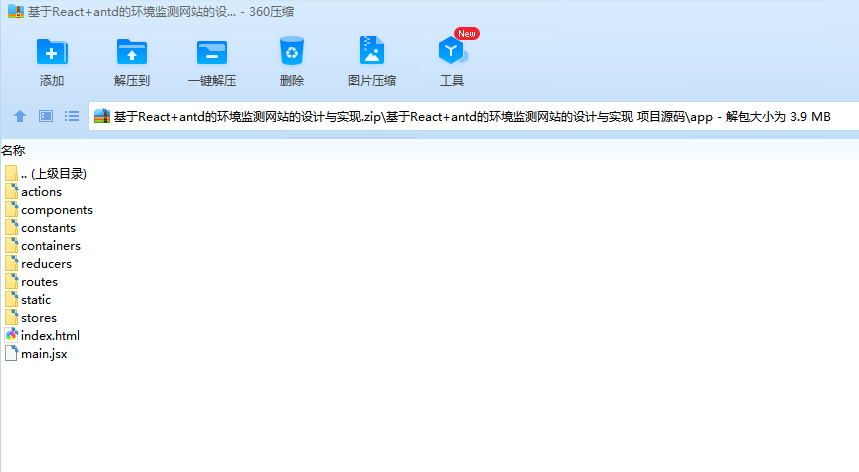Switch to the thumbnail view icon
859x472 pixels.
46,116
